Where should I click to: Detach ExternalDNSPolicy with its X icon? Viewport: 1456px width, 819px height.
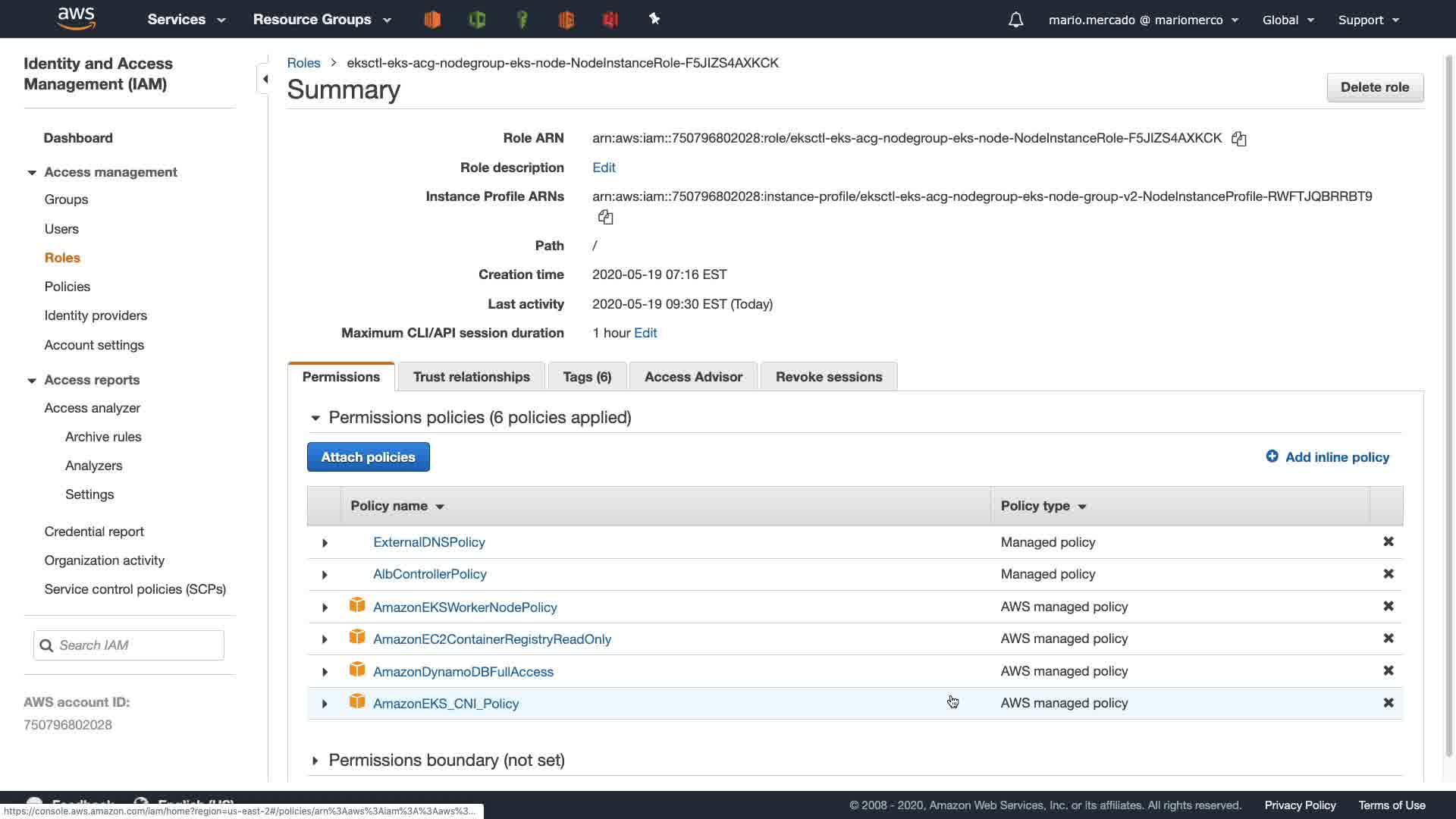[1388, 541]
